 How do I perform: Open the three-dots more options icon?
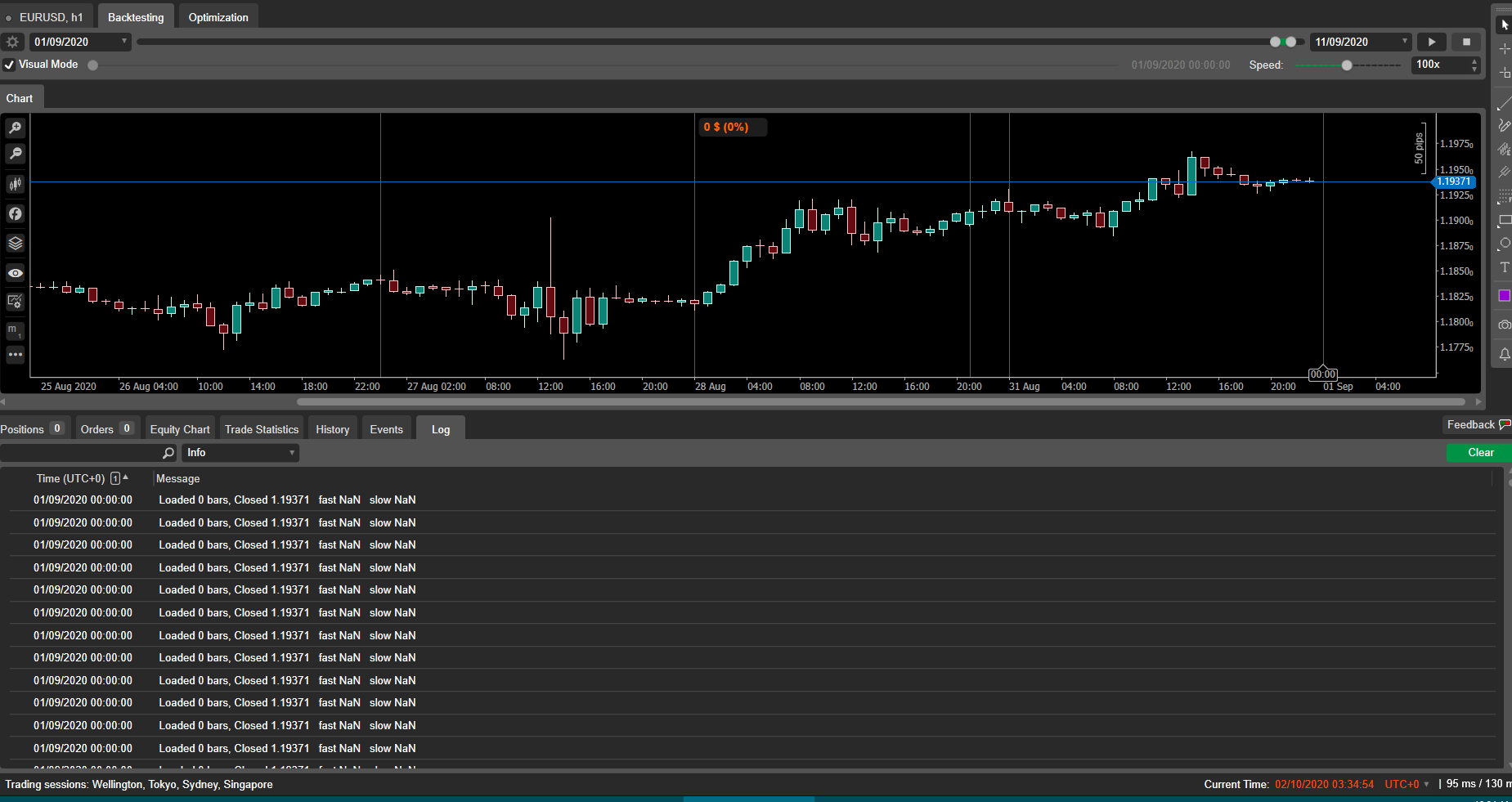click(15, 355)
